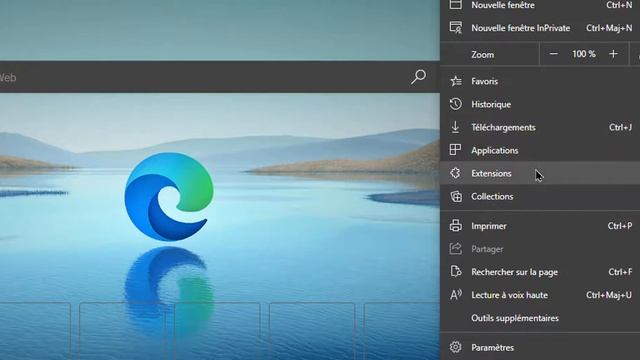The image size is (640, 360).
Task: Click the Paramètres gear icon
Action: [x=456, y=347]
